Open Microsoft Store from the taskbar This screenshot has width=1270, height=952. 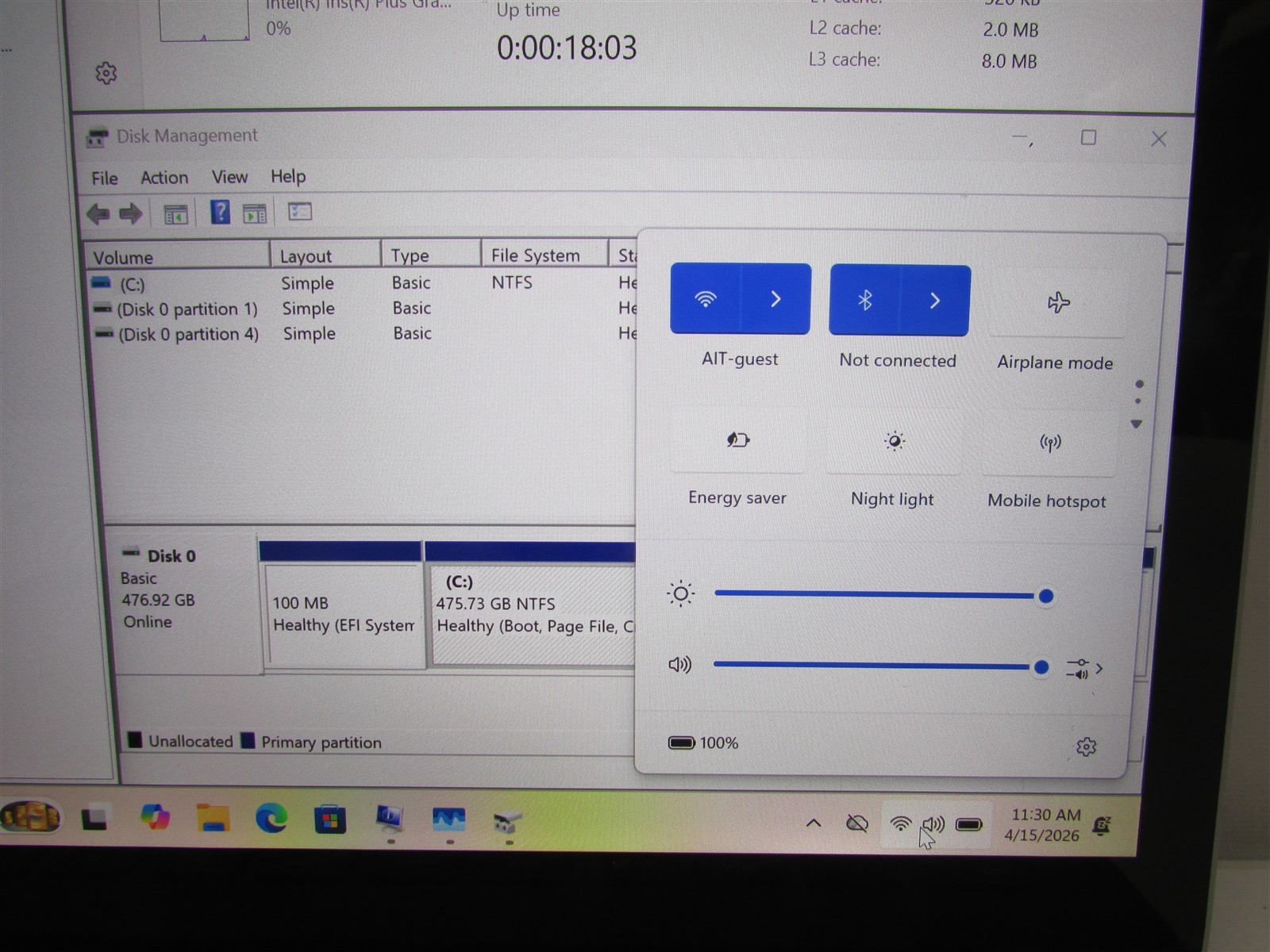point(330,820)
